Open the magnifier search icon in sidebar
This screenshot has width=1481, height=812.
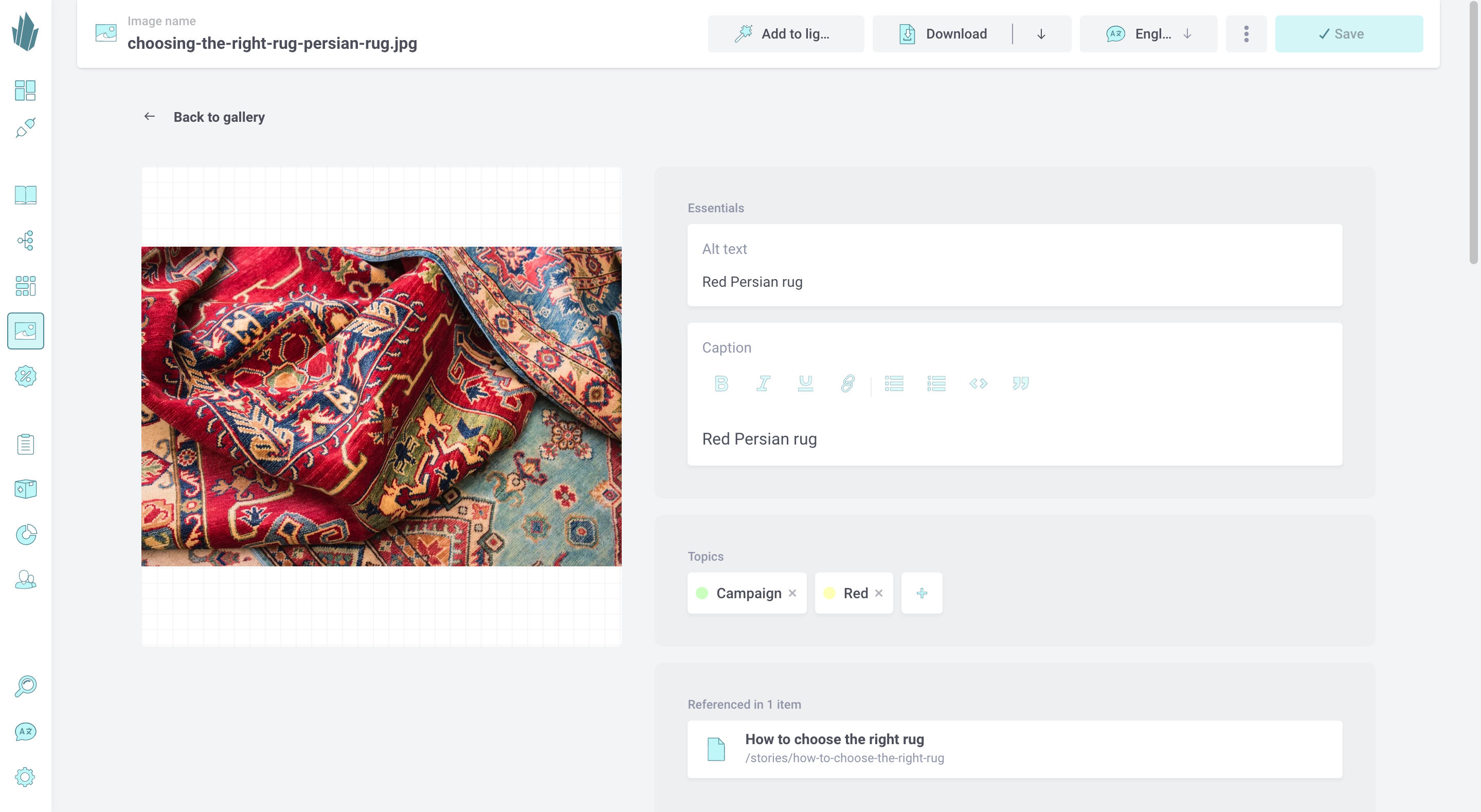tap(25, 686)
